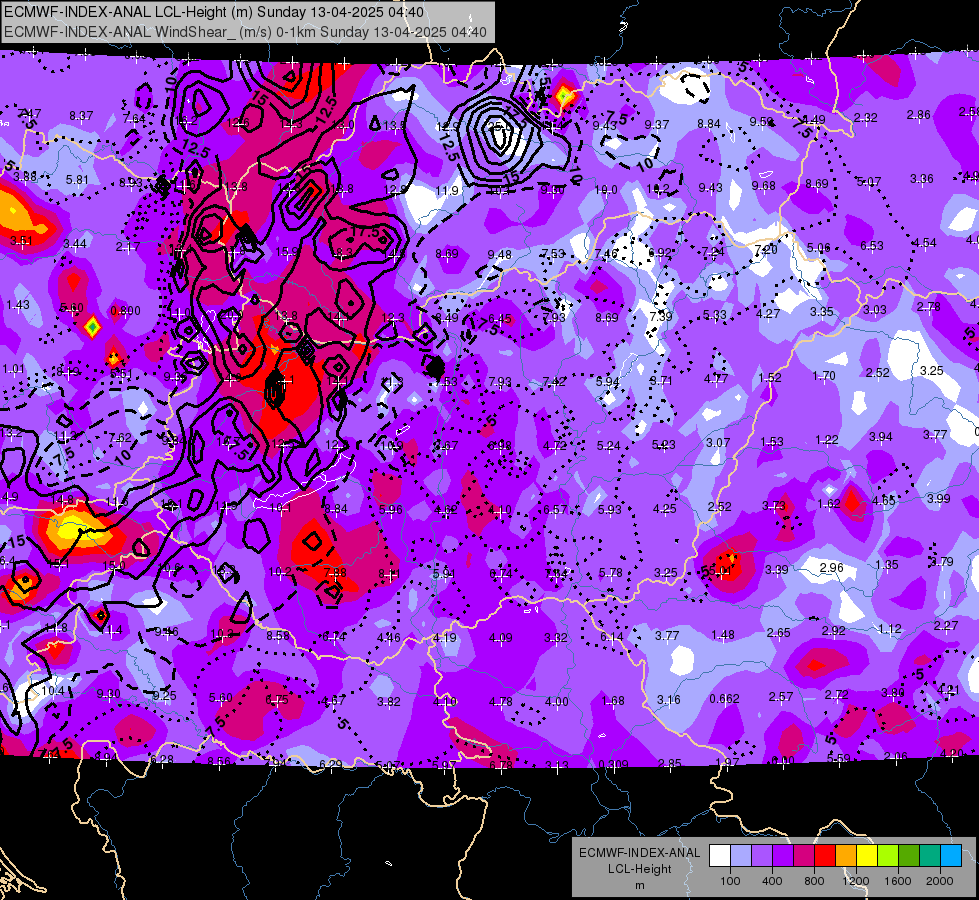This screenshot has height=900, width=979.
Task: Click the map value 3.16
Action: [668, 699]
